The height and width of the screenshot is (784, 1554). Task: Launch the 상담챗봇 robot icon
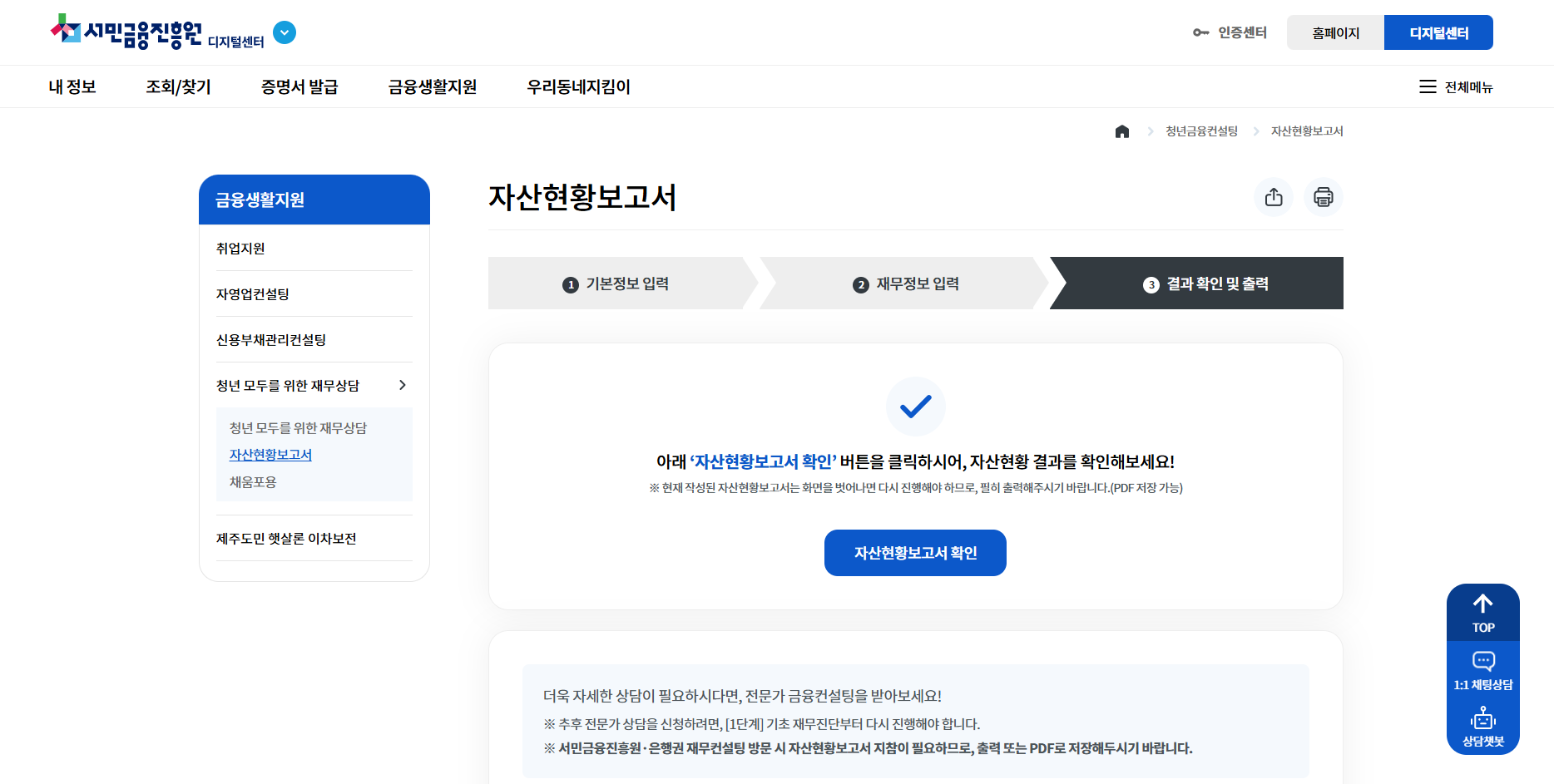click(x=1482, y=719)
